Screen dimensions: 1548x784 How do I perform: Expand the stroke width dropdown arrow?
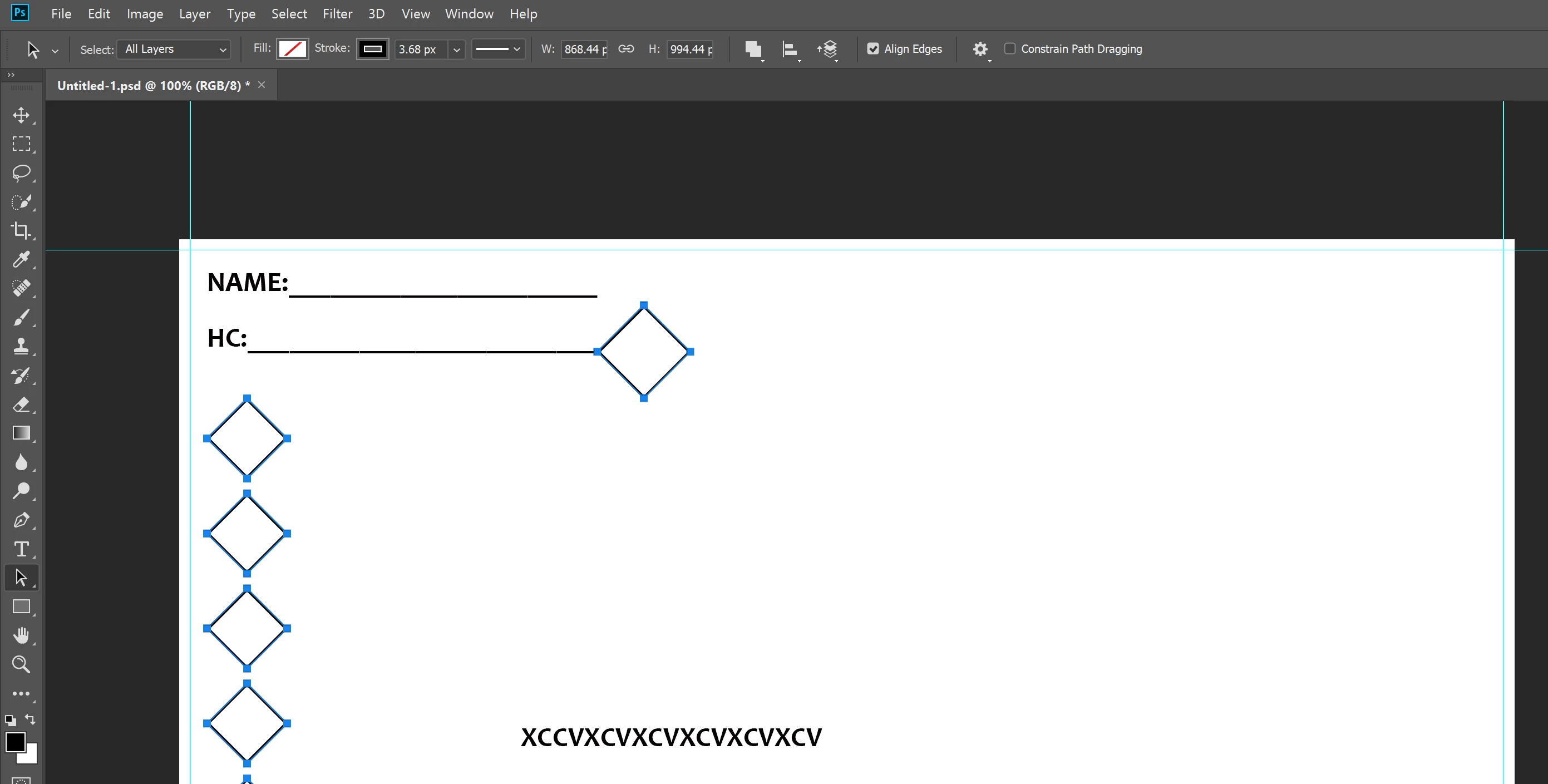click(x=457, y=50)
